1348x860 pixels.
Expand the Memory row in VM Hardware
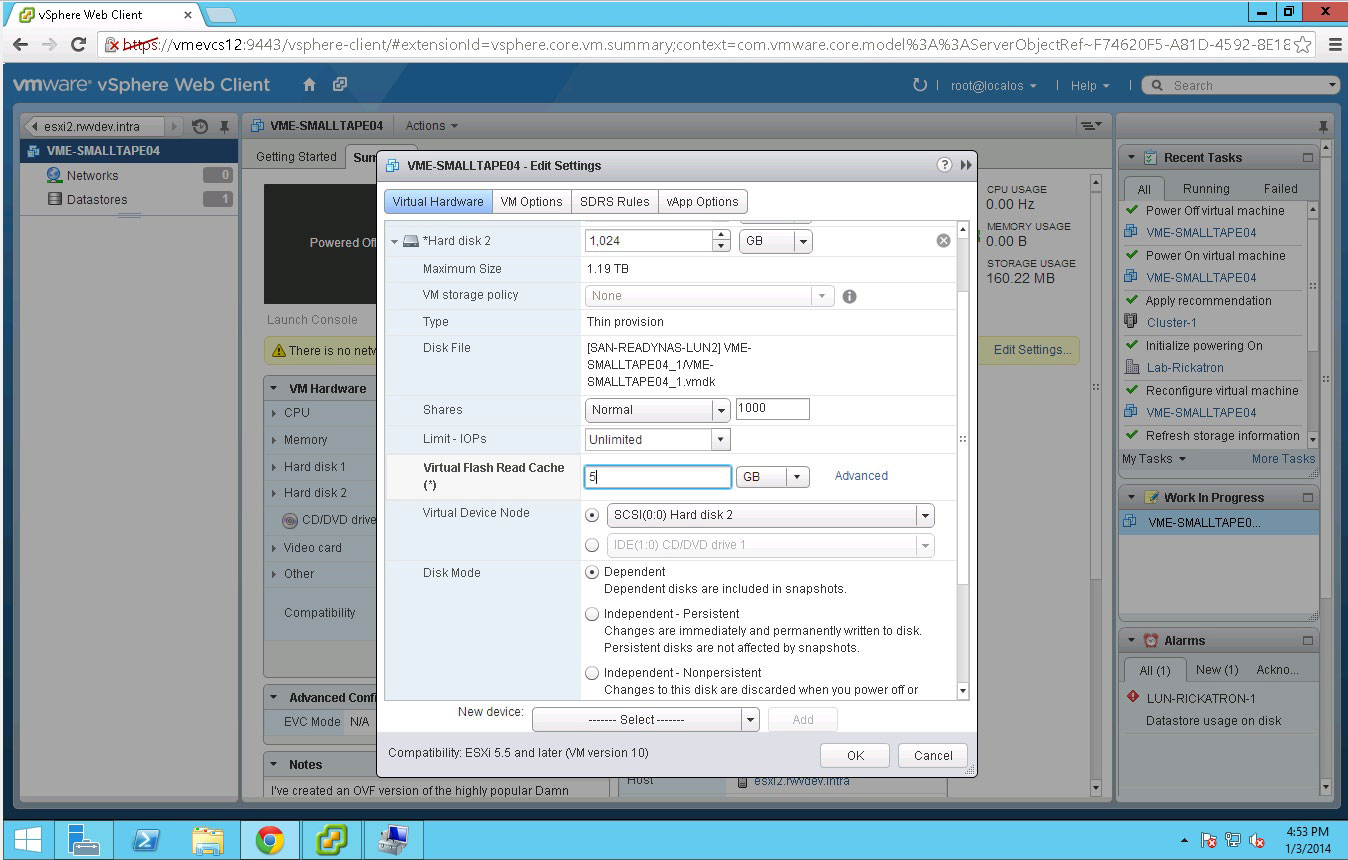tap(274, 440)
